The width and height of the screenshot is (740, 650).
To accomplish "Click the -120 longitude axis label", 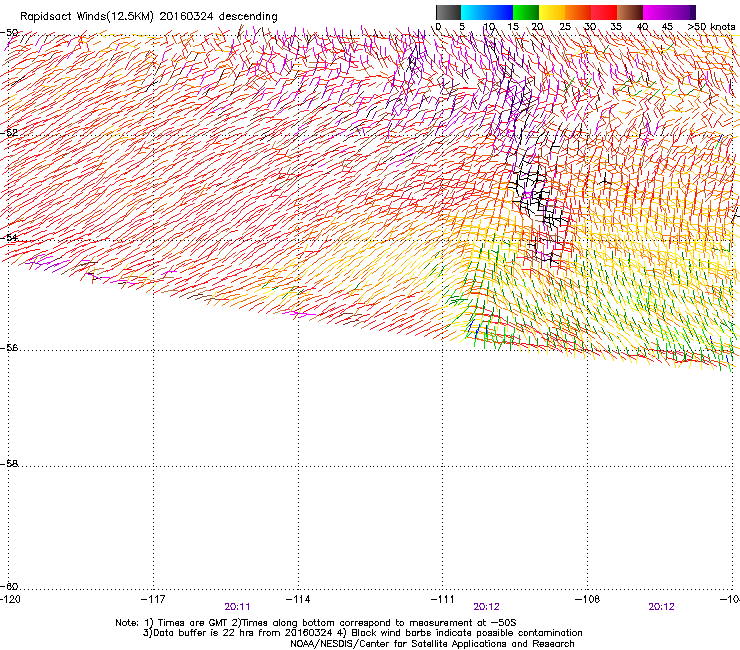I will point(10,599).
